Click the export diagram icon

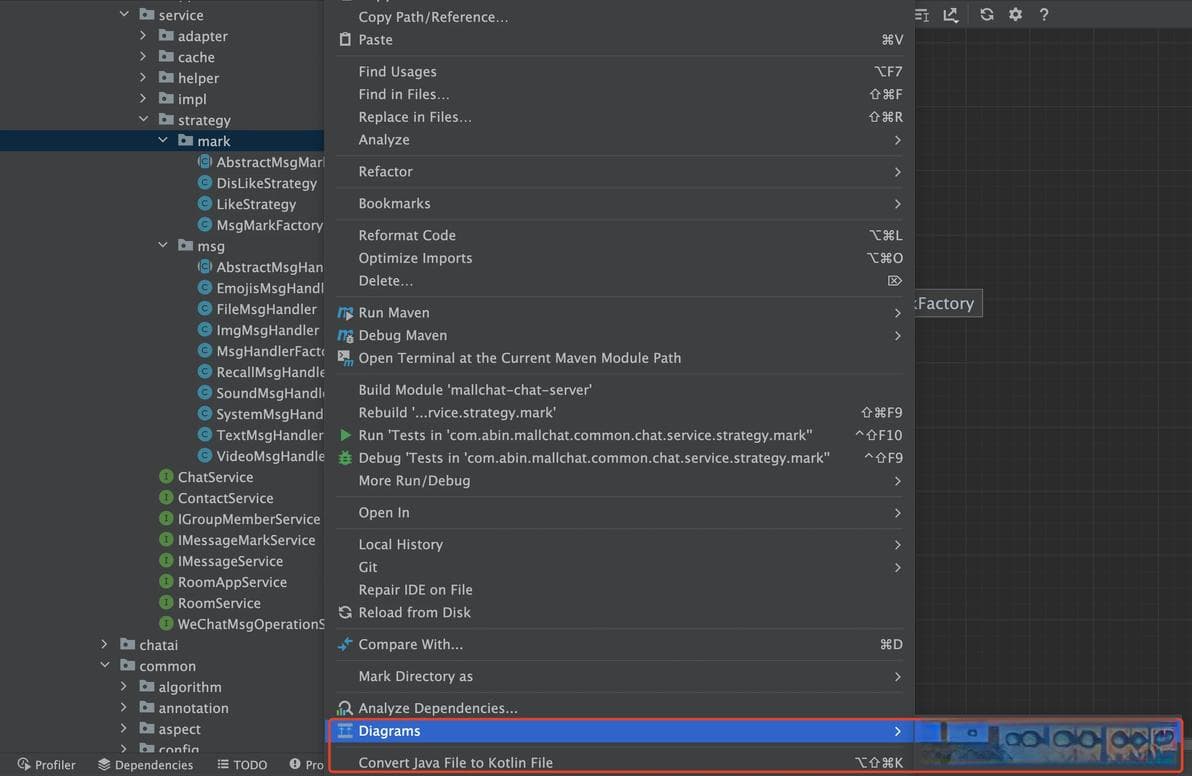click(950, 14)
